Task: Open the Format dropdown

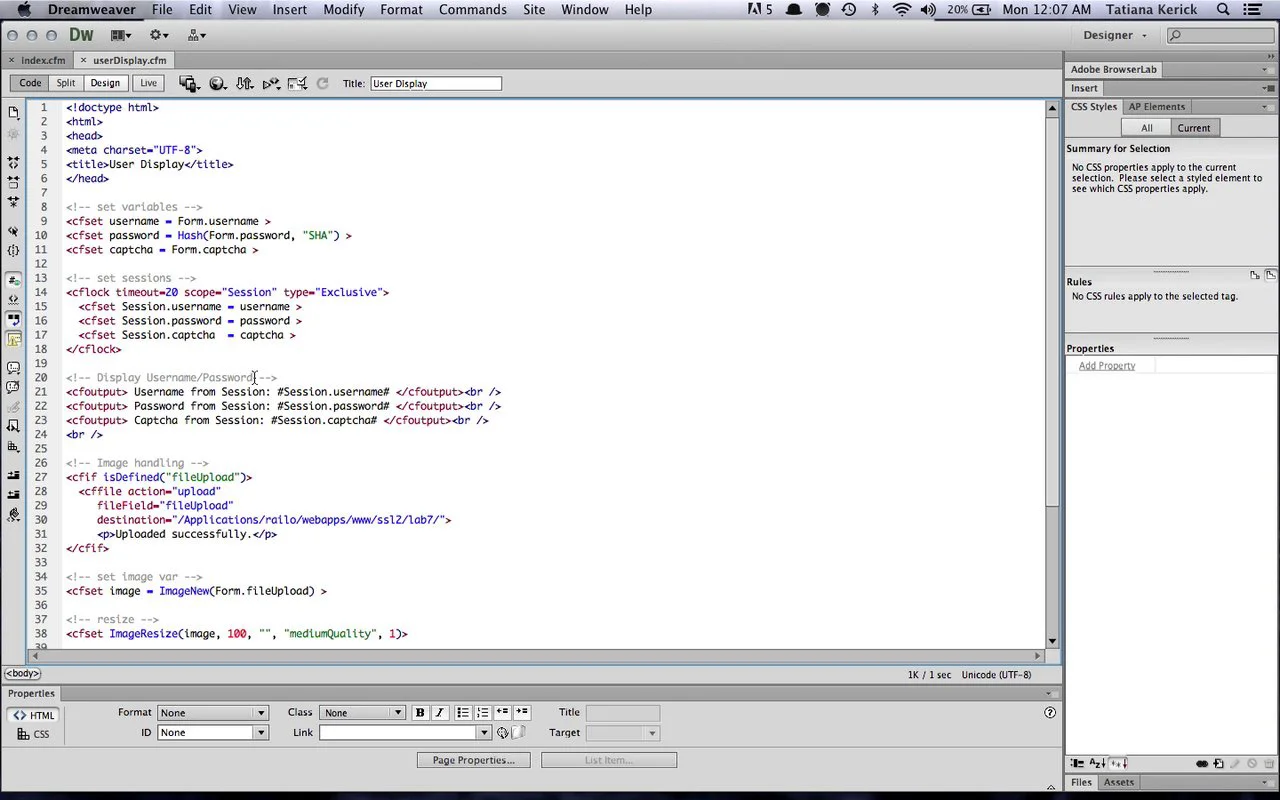Action: coord(213,713)
